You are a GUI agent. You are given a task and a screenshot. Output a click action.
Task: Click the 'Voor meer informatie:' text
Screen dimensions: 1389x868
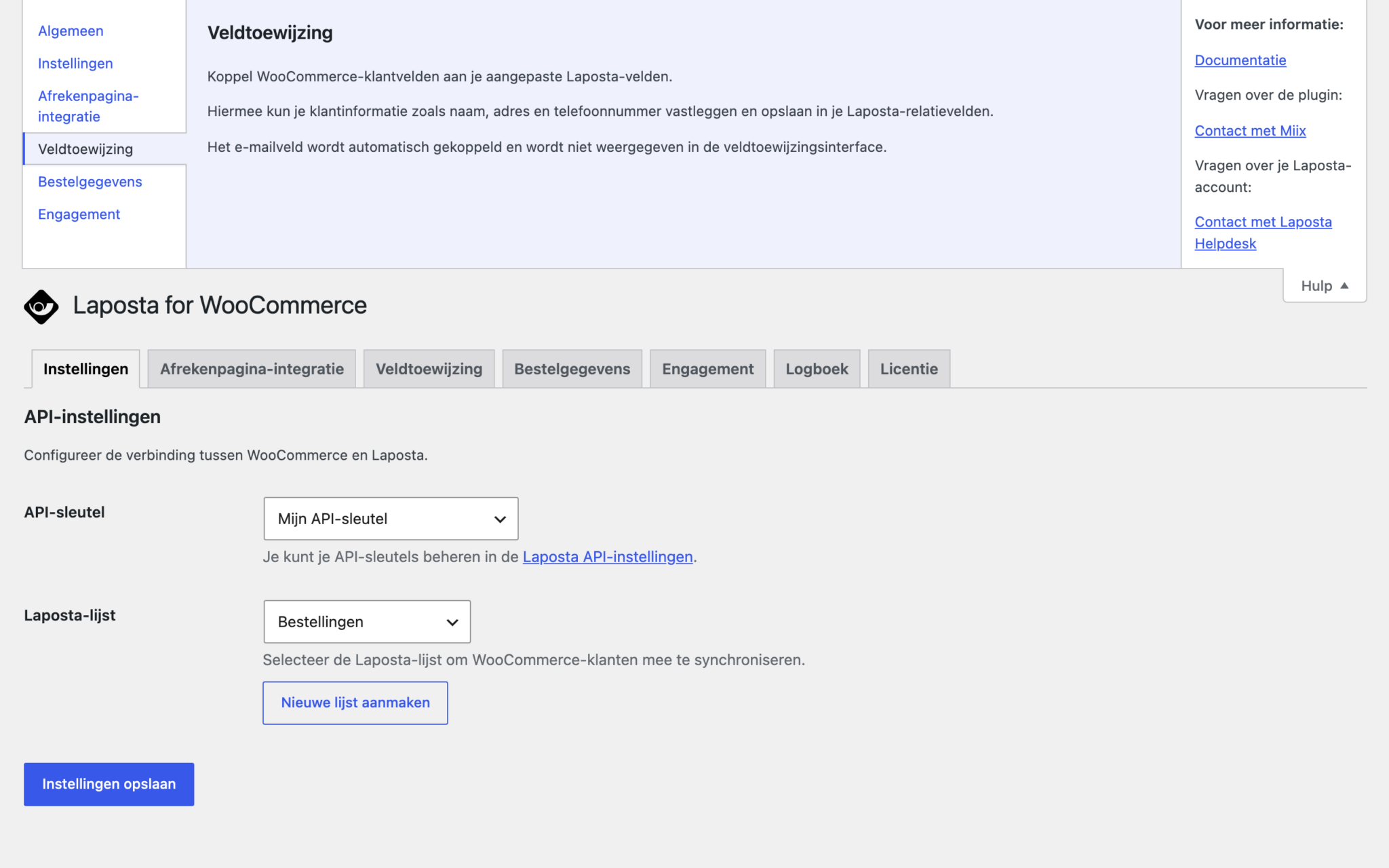(1269, 24)
